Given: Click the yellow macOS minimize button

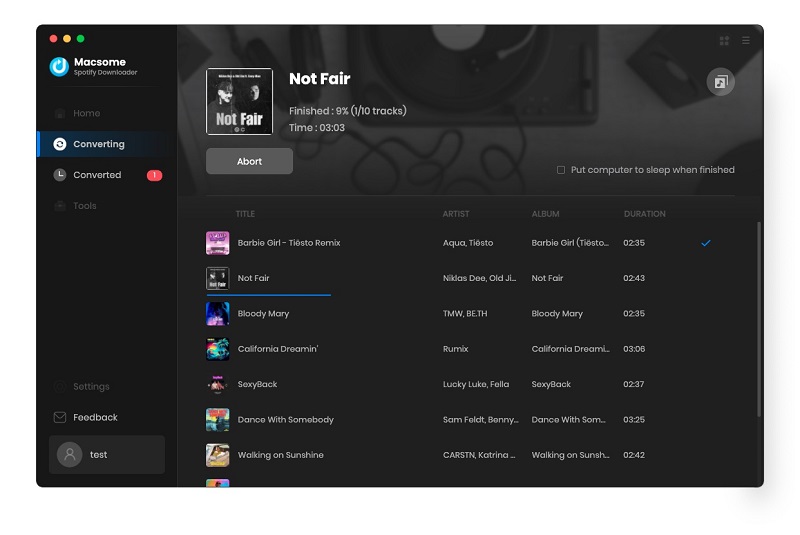Looking at the screenshot, I should 67,38.
